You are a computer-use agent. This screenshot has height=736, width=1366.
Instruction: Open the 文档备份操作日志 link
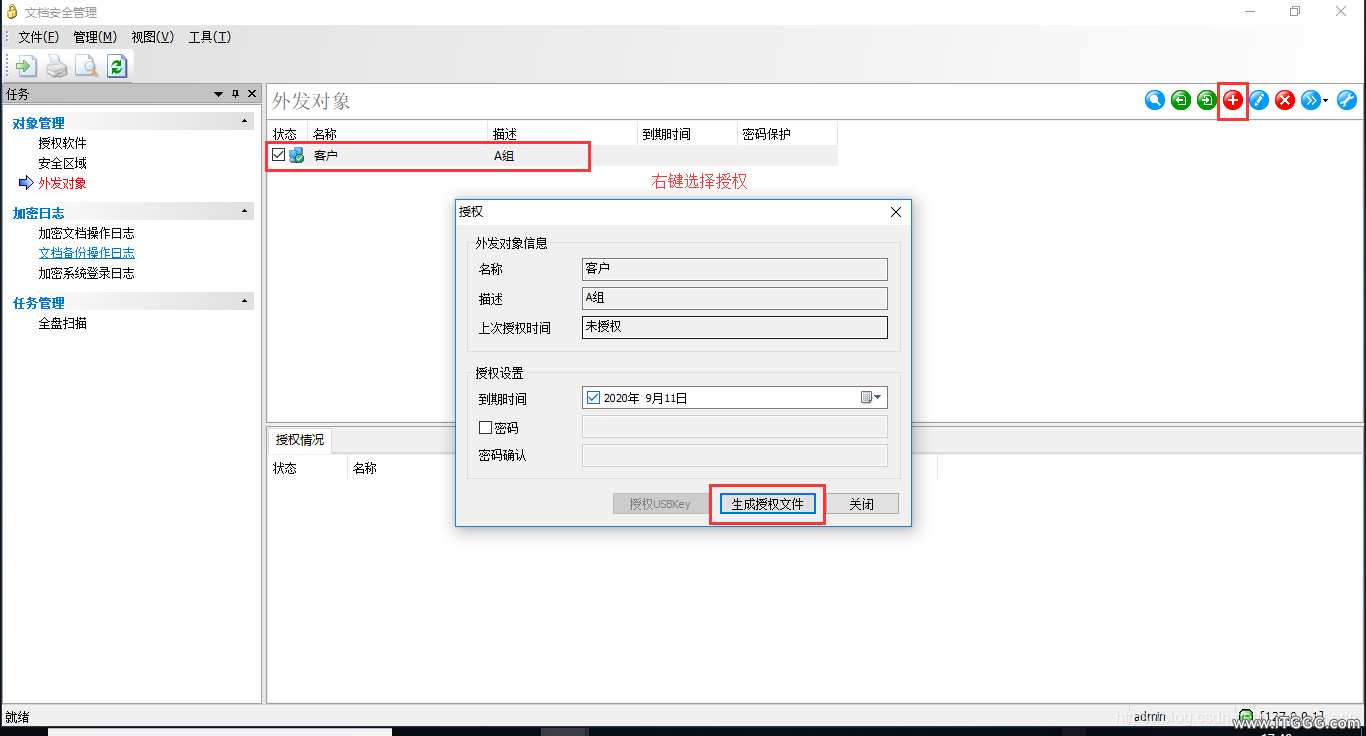86,253
